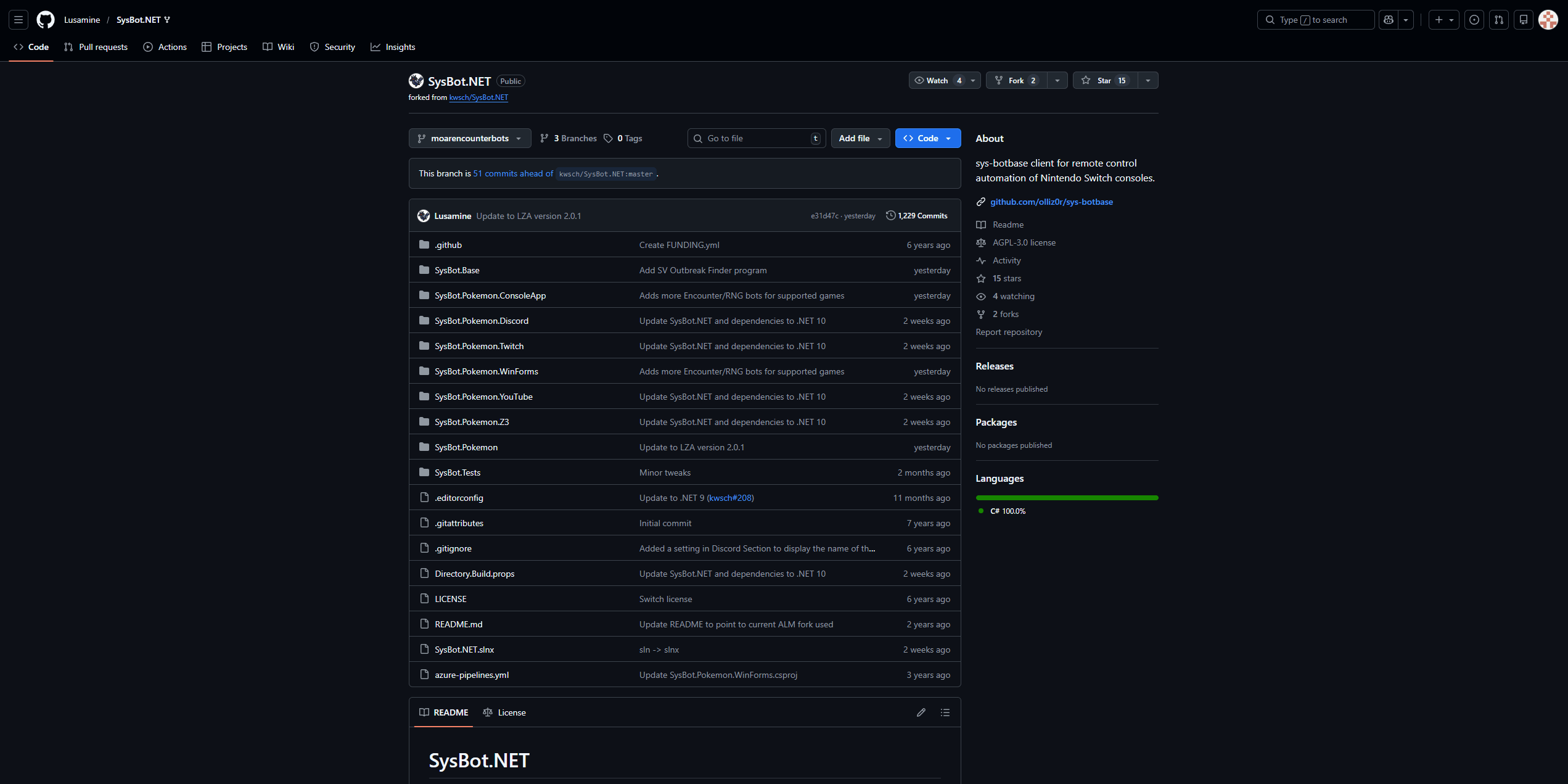This screenshot has height=784, width=1568.
Task: Click the Copilot icon in header
Action: [1389, 20]
